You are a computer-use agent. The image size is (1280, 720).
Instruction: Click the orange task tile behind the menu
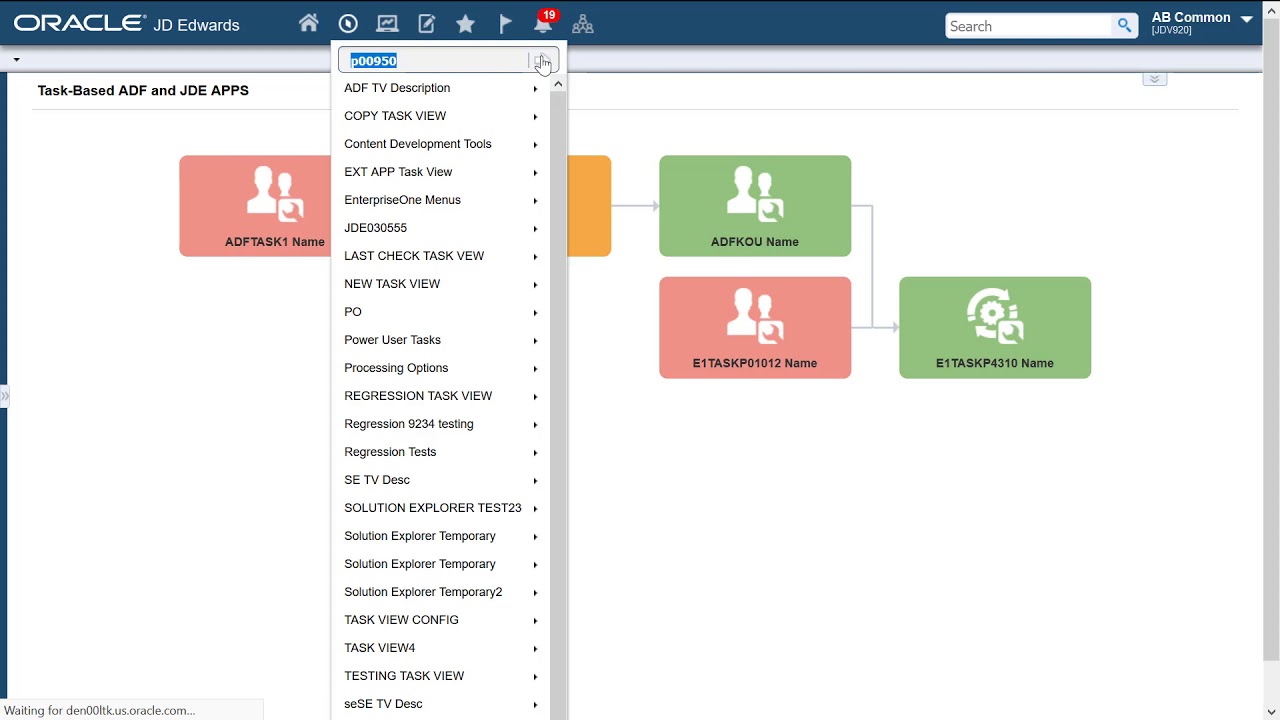pyautogui.click(x=589, y=206)
